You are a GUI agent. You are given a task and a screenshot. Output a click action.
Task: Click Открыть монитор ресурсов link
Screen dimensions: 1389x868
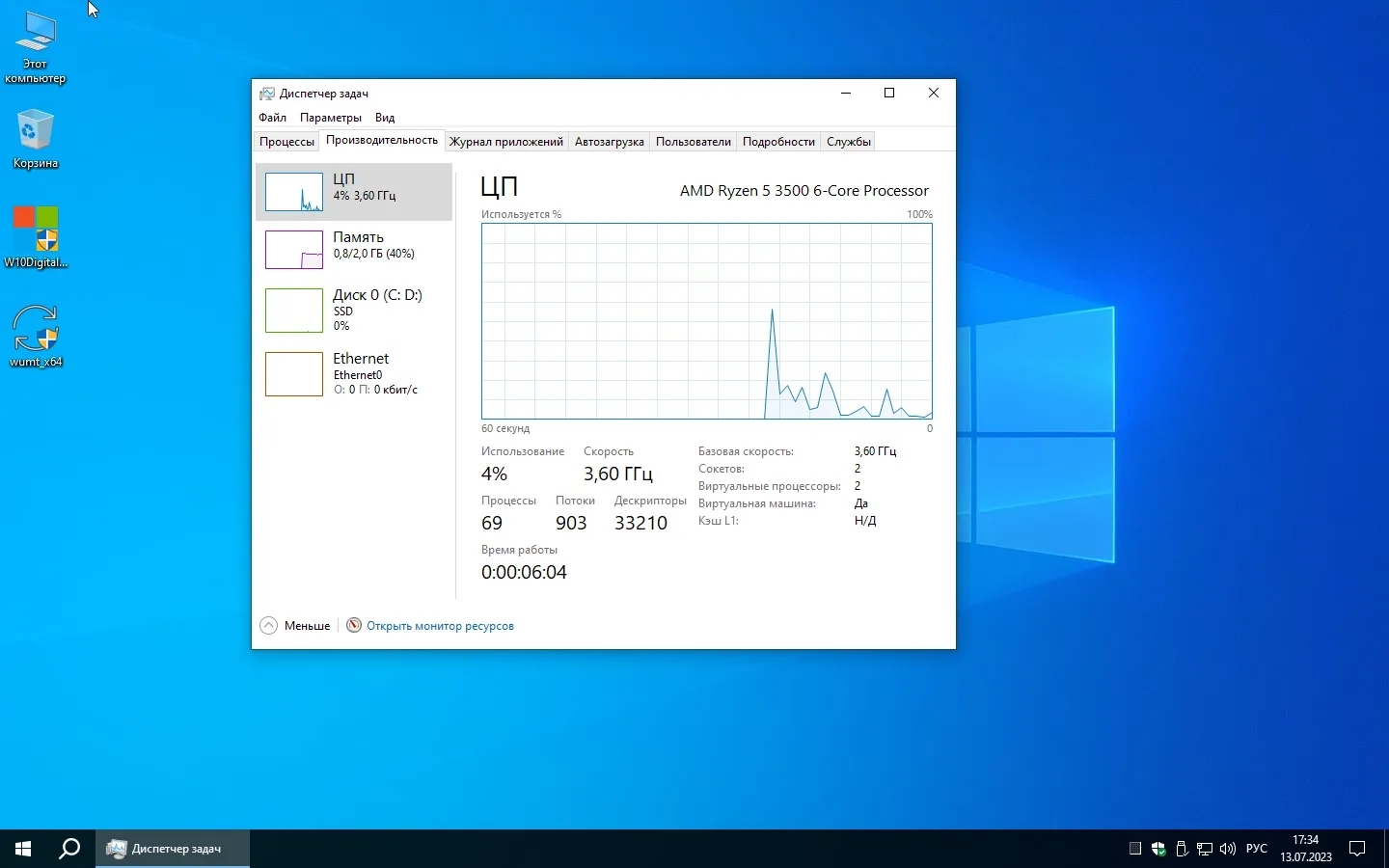(x=440, y=626)
